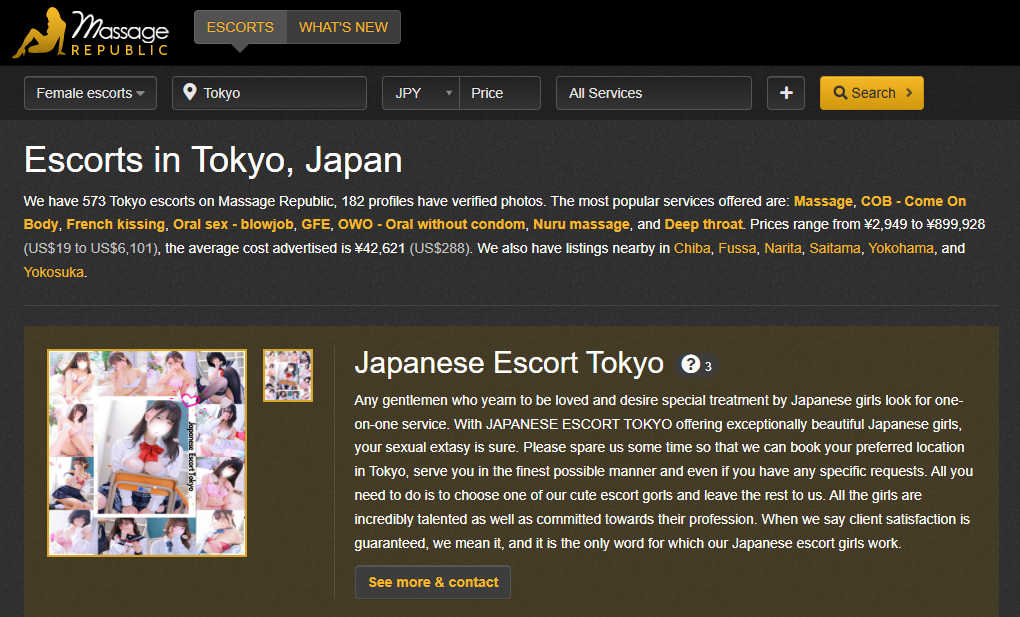Viewport: 1020px width, 617px height.
Task: Click the Massage Republic logo
Action: [x=90, y=33]
